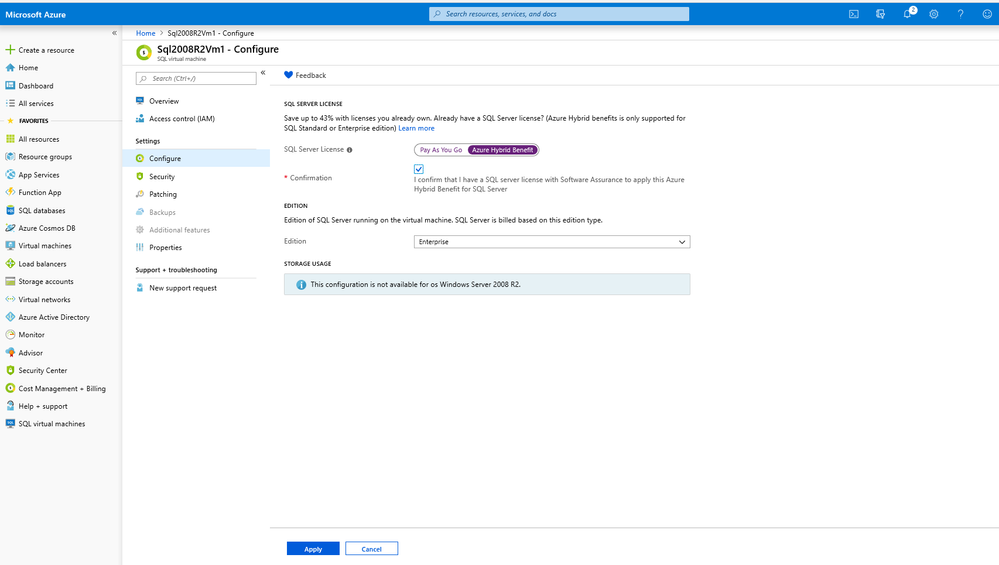Open Dashboard icon in sidebar
999x565 pixels.
click(x=10, y=85)
